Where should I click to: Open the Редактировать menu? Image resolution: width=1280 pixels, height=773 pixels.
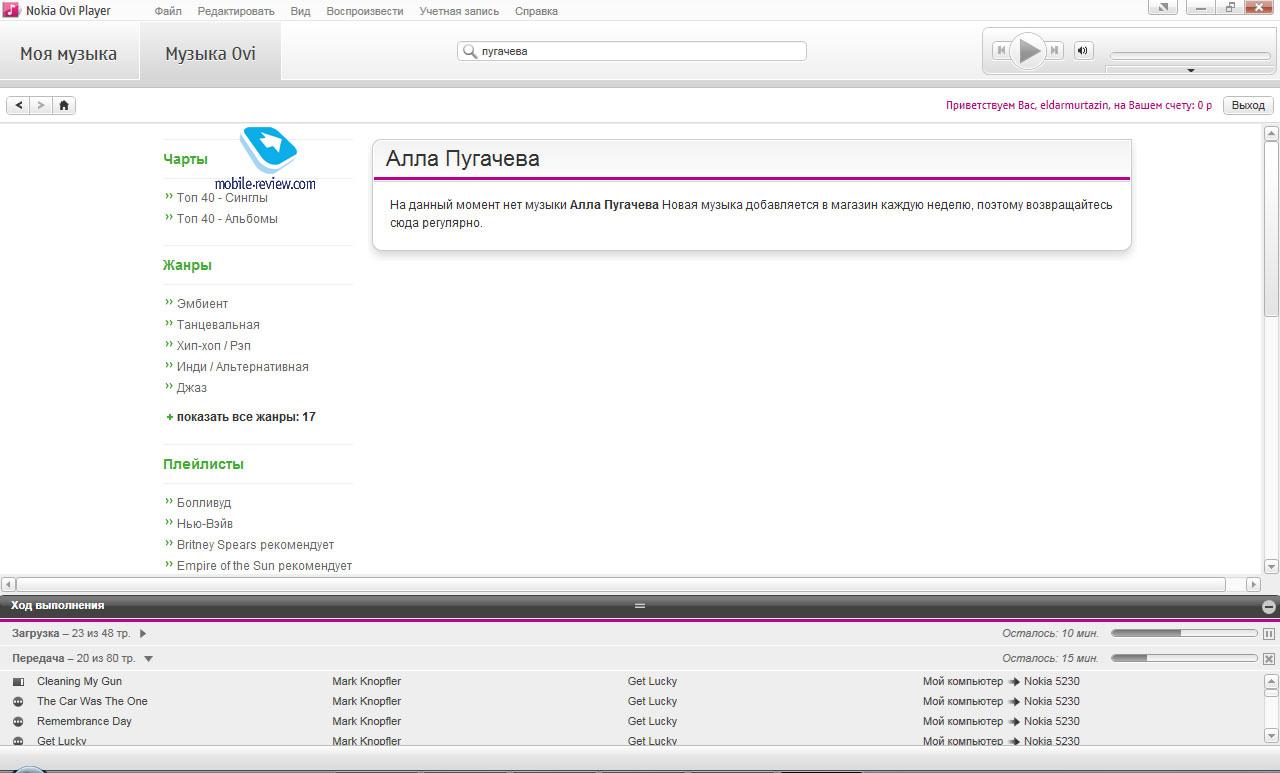[x=236, y=11]
